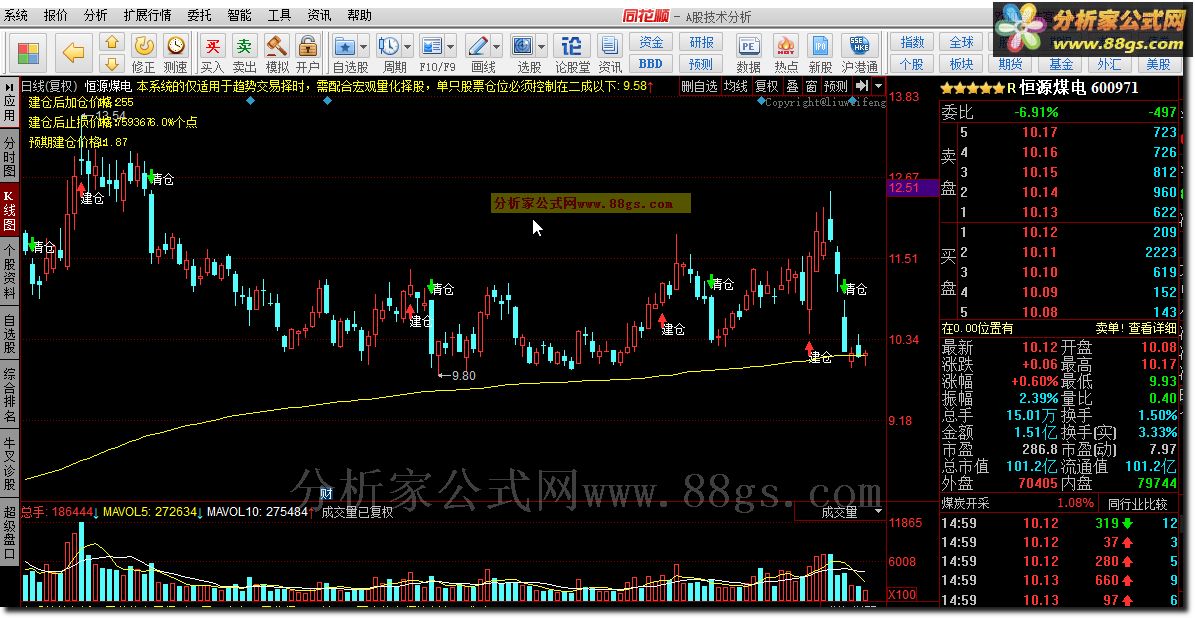1195x618 pixels.
Task: Toggle 叠 overlay mode
Action: [x=793, y=86]
